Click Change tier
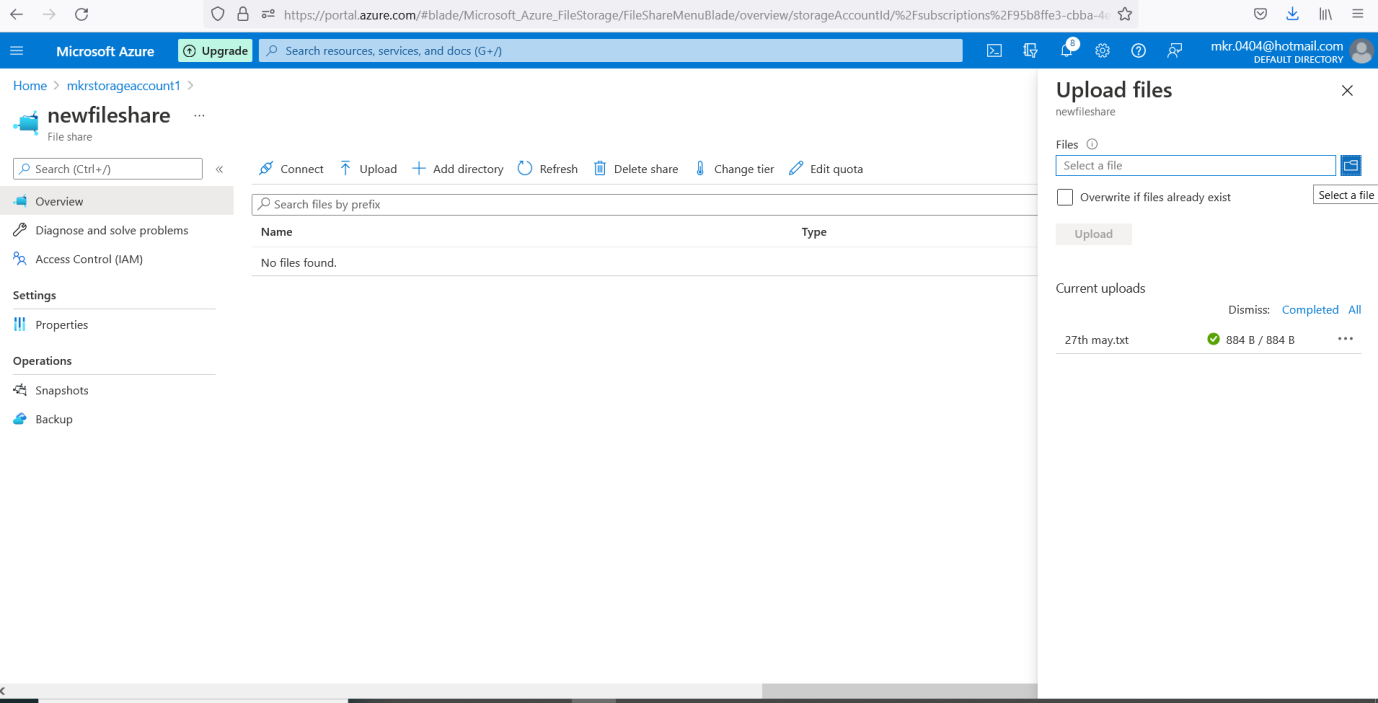This screenshot has width=1378, height=703. 734,169
